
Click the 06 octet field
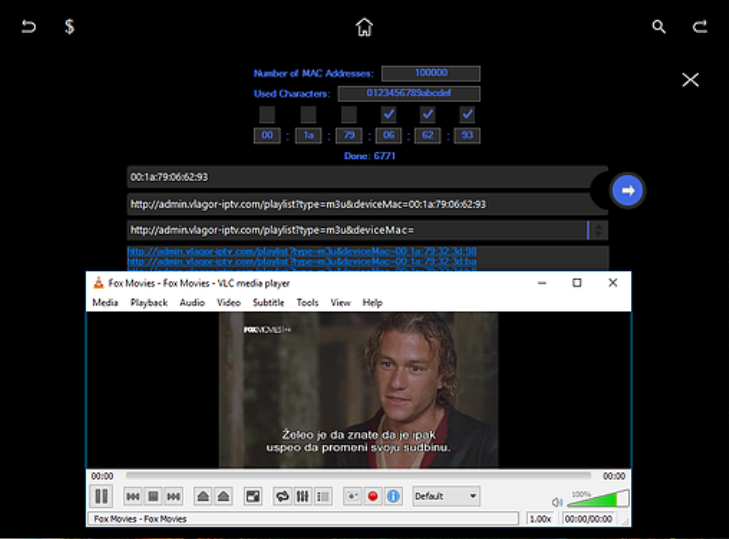(x=389, y=135)
